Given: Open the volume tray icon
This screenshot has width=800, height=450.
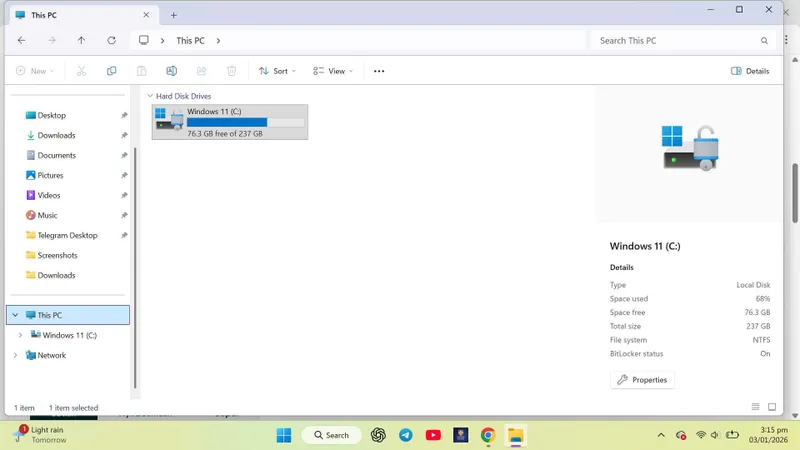Looking at the screenshot, I should click(715, 435).
